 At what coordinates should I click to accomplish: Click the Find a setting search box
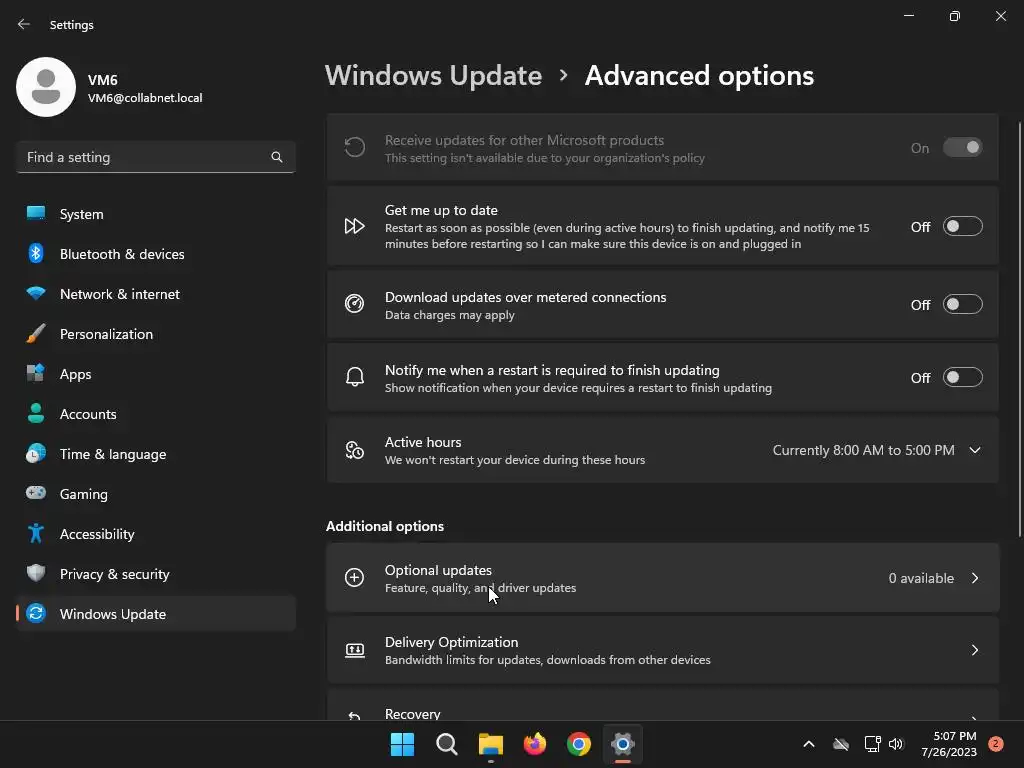156,157
